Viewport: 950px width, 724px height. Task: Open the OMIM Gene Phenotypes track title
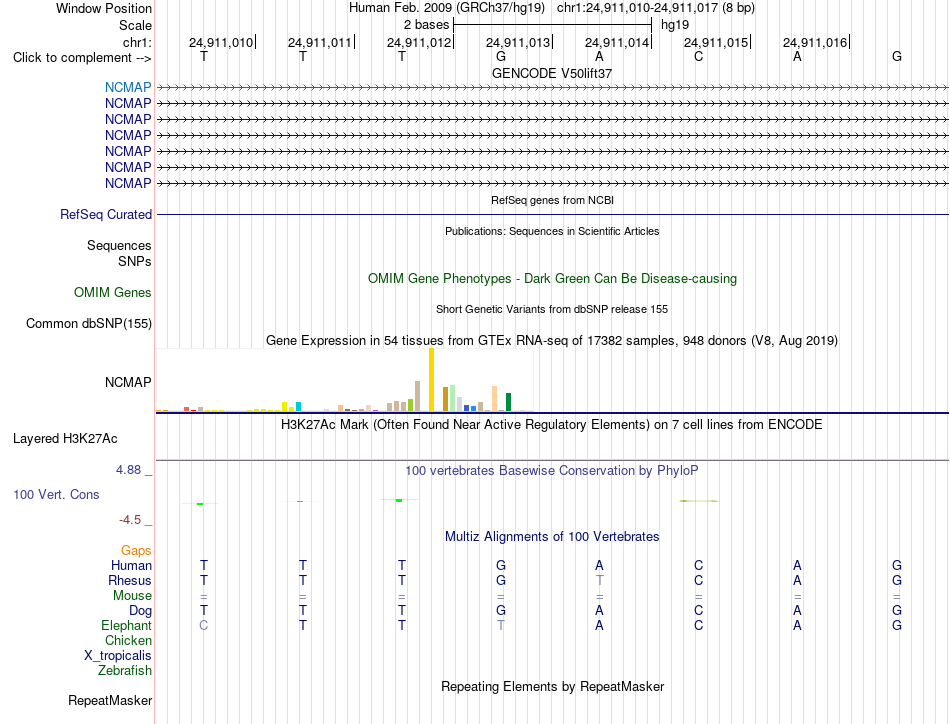point(552,279)
